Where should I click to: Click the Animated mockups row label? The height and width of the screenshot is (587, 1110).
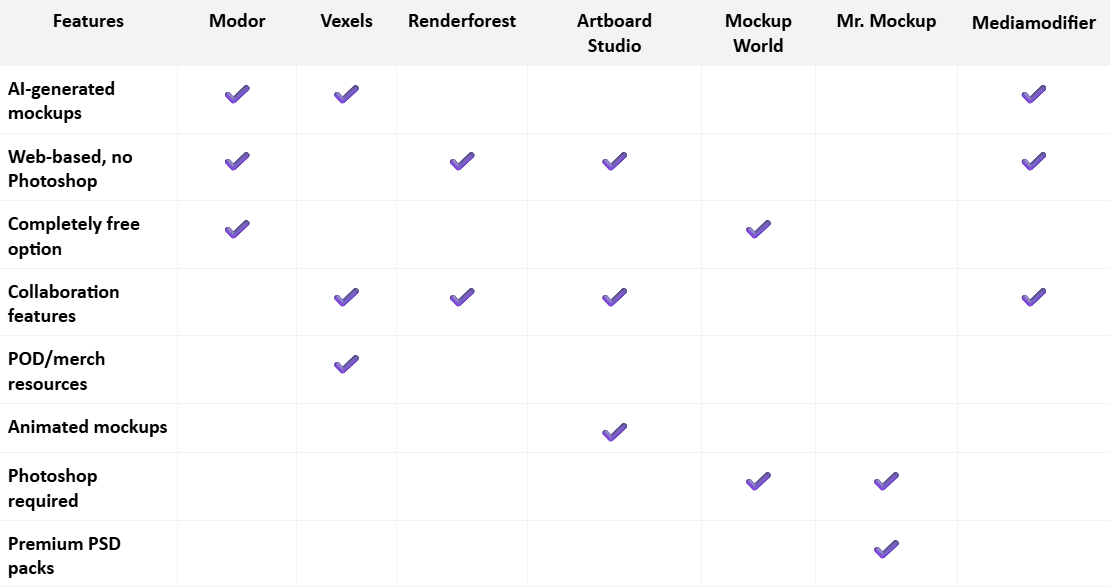(x=88, y=427)
